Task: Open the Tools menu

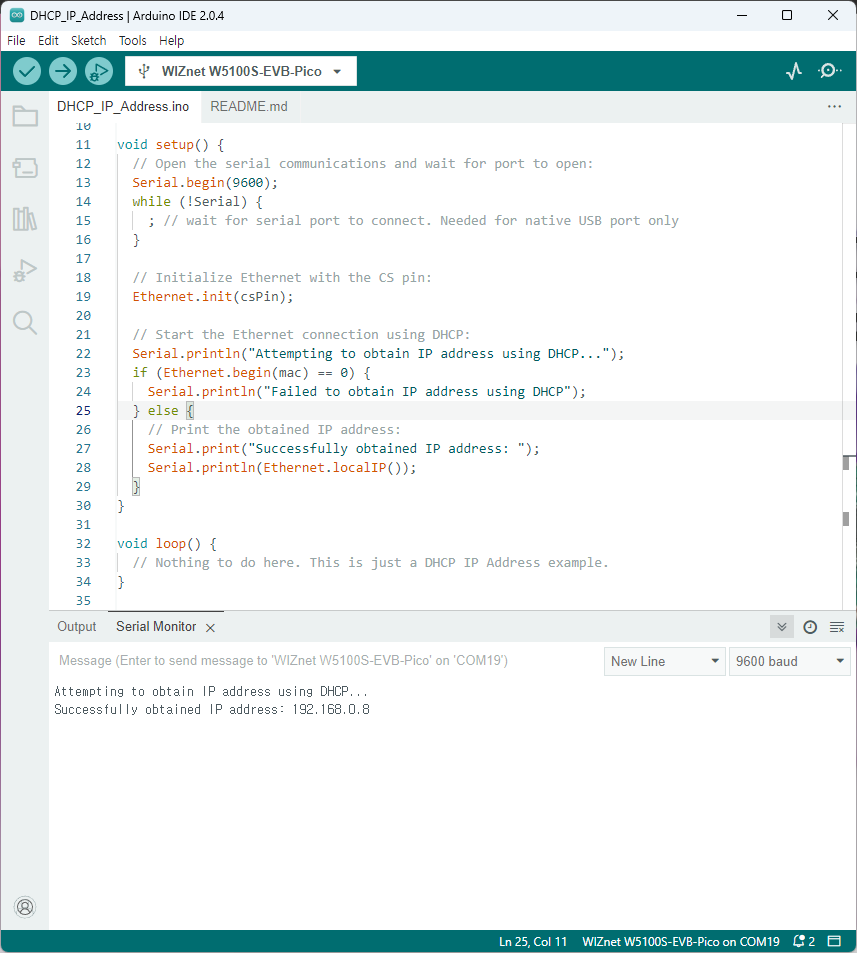Action: 132,40
